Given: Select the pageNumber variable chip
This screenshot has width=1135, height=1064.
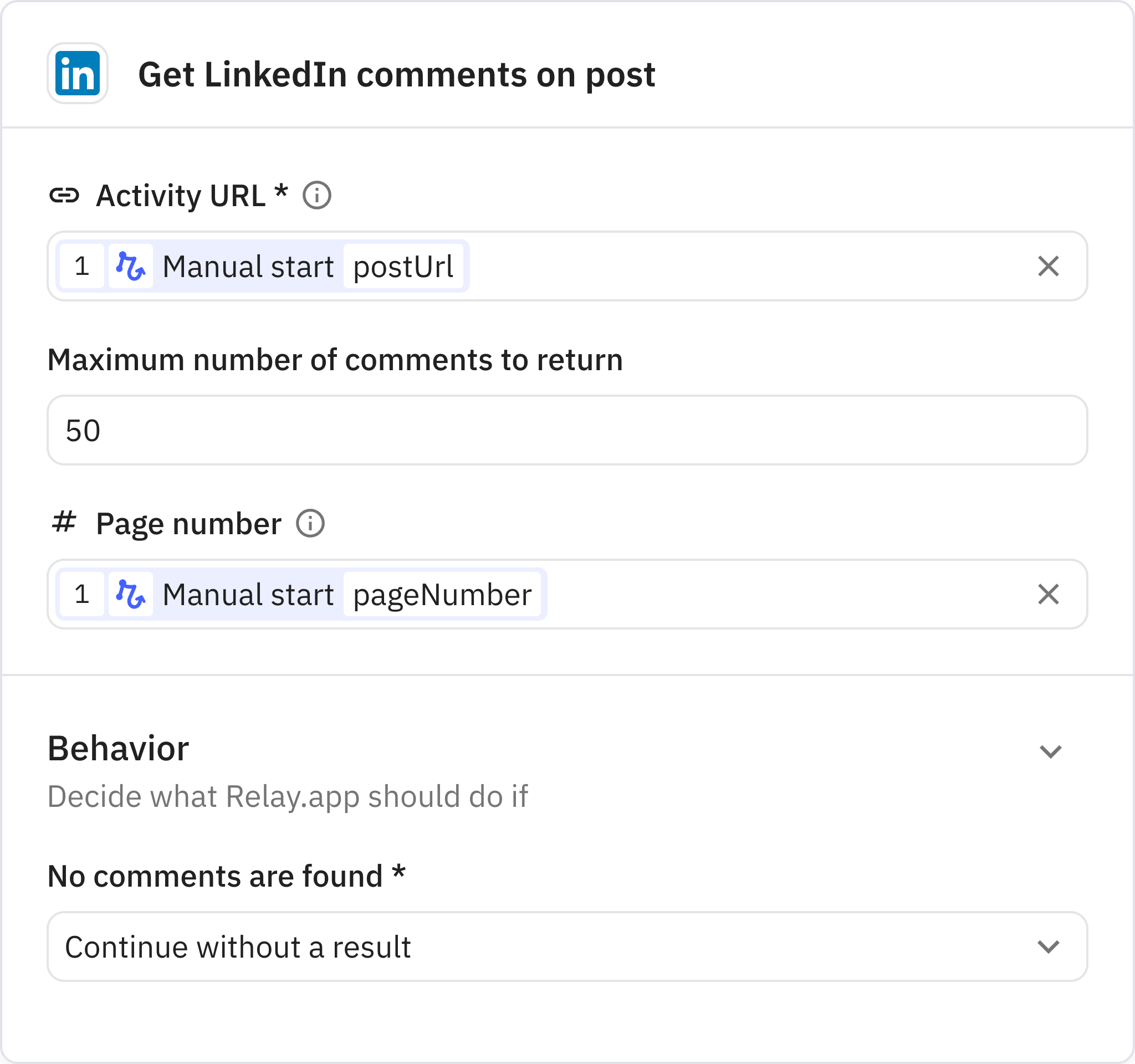Looking at the screenshot, I should click(442, 595).
